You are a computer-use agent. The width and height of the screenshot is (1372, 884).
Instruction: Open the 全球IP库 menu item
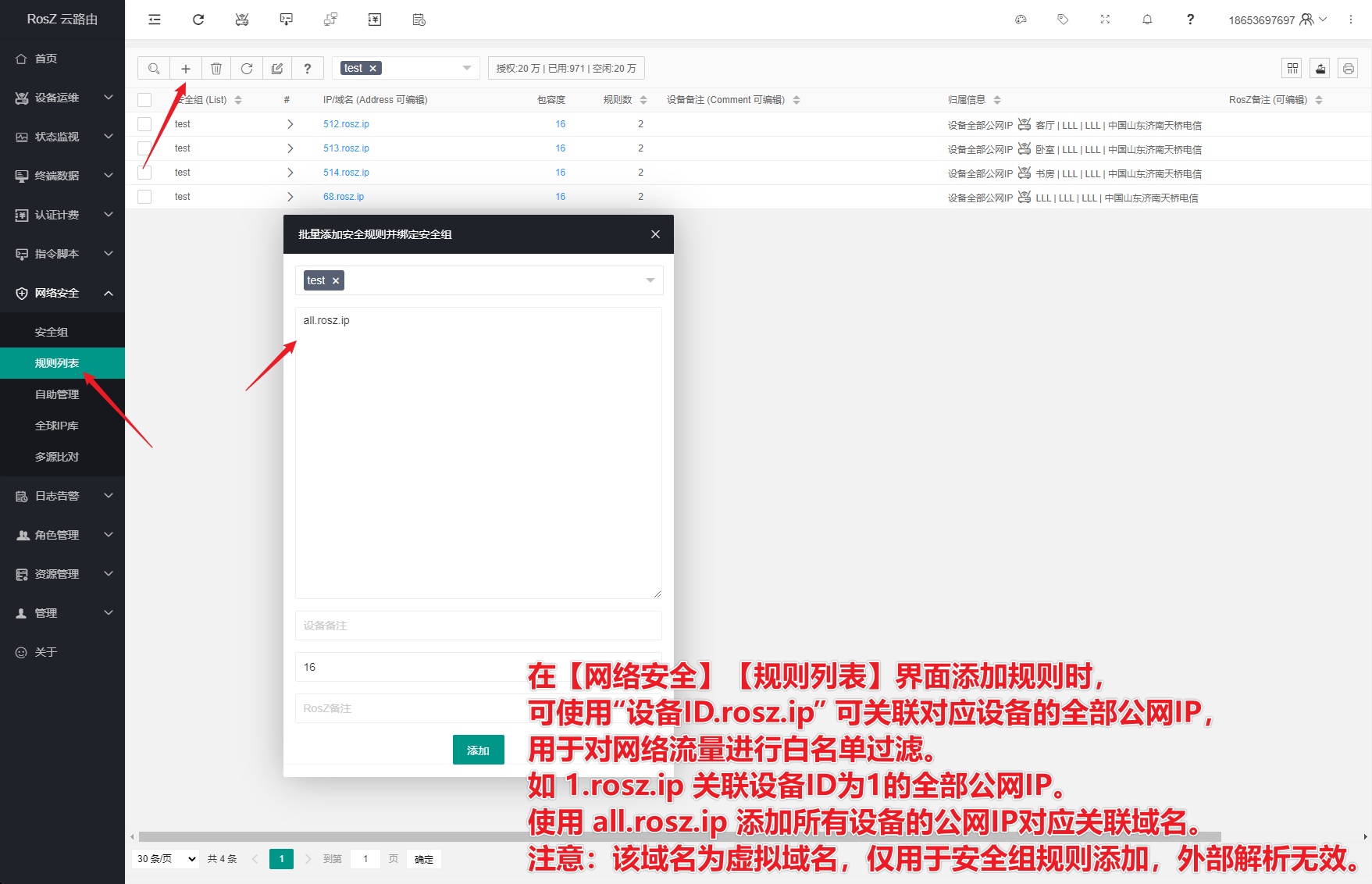click(x=55, y=425)
